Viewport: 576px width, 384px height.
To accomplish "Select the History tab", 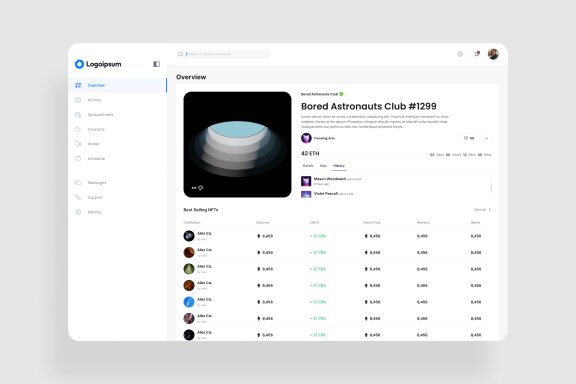I will click(339, 166).
